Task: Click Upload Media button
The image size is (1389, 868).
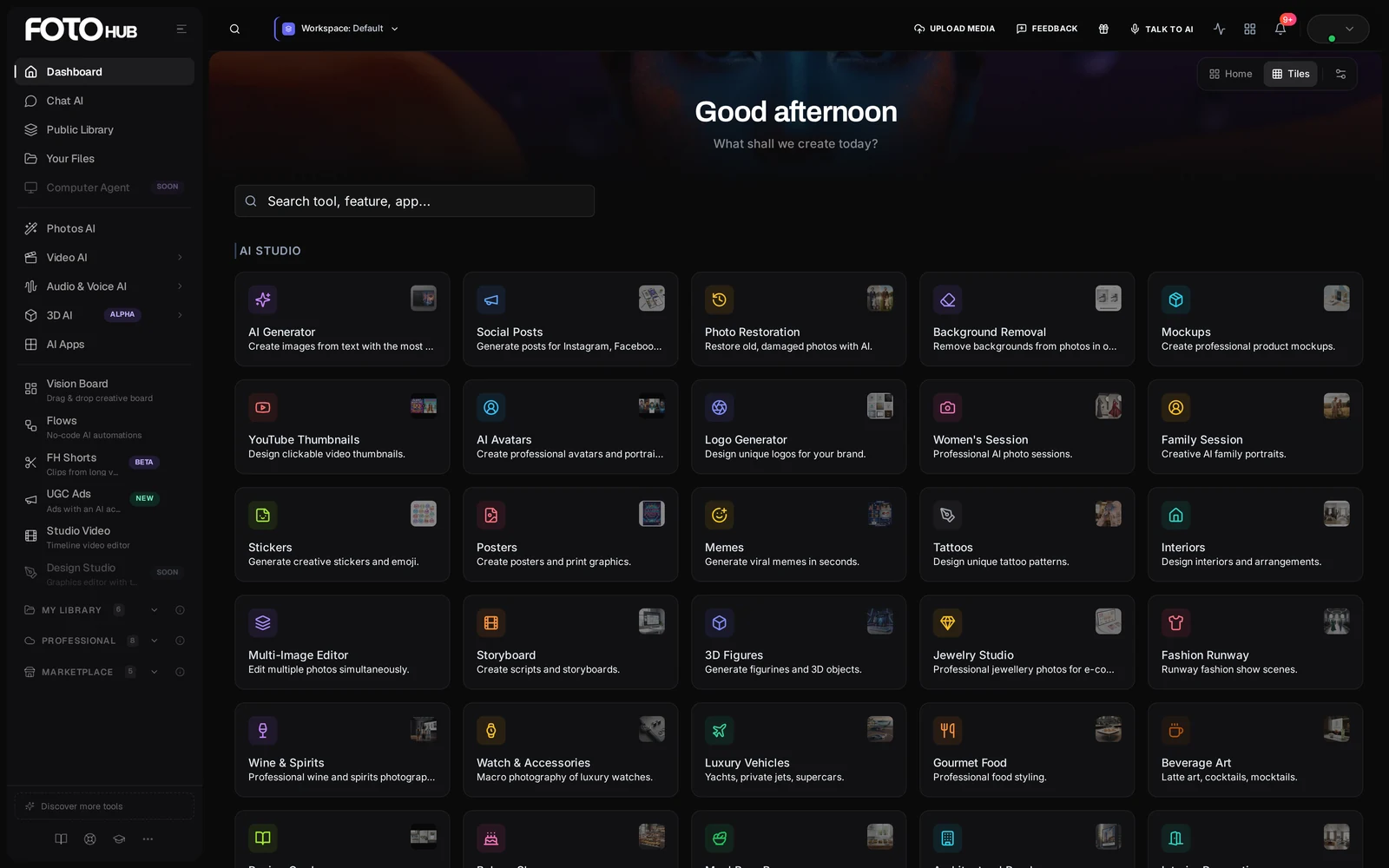Action: pyautogui.click(x=954, y=29)
